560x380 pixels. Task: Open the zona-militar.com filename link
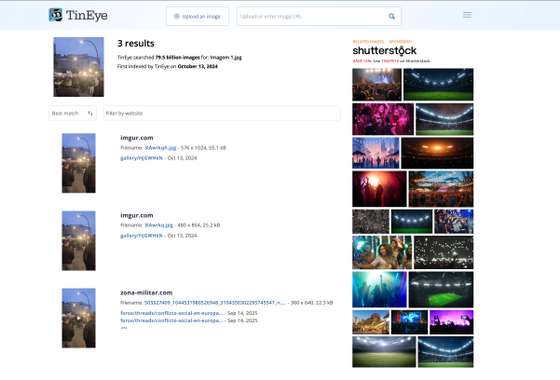[215, 302]
